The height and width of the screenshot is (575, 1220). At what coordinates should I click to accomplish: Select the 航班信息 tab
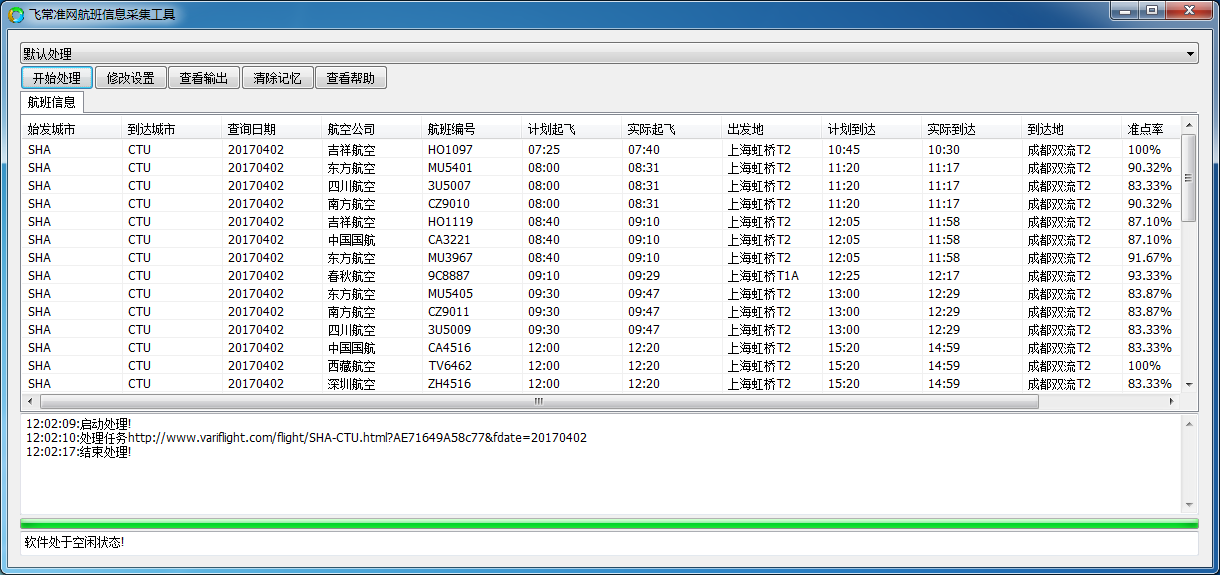52,102
